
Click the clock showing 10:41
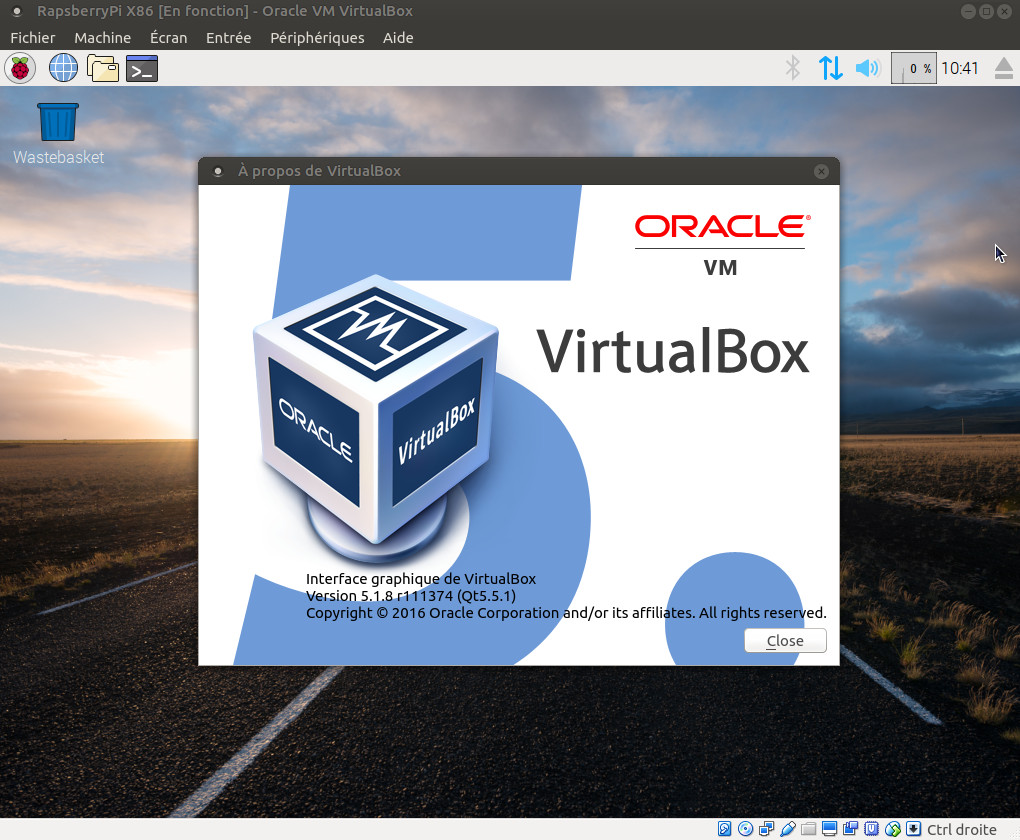pyautogui.click(x=960, y=68)
